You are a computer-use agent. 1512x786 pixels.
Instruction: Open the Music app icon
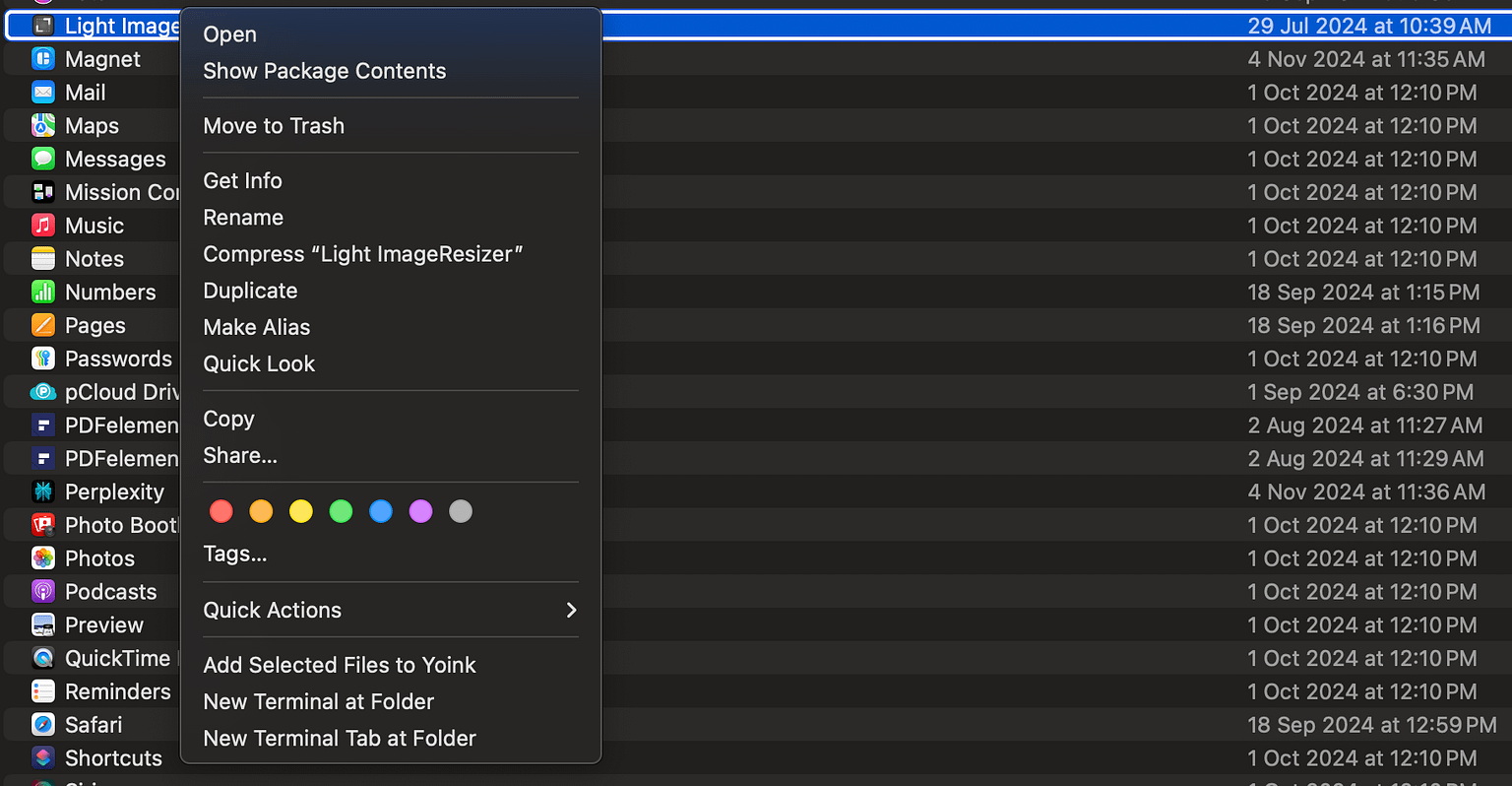43,225
